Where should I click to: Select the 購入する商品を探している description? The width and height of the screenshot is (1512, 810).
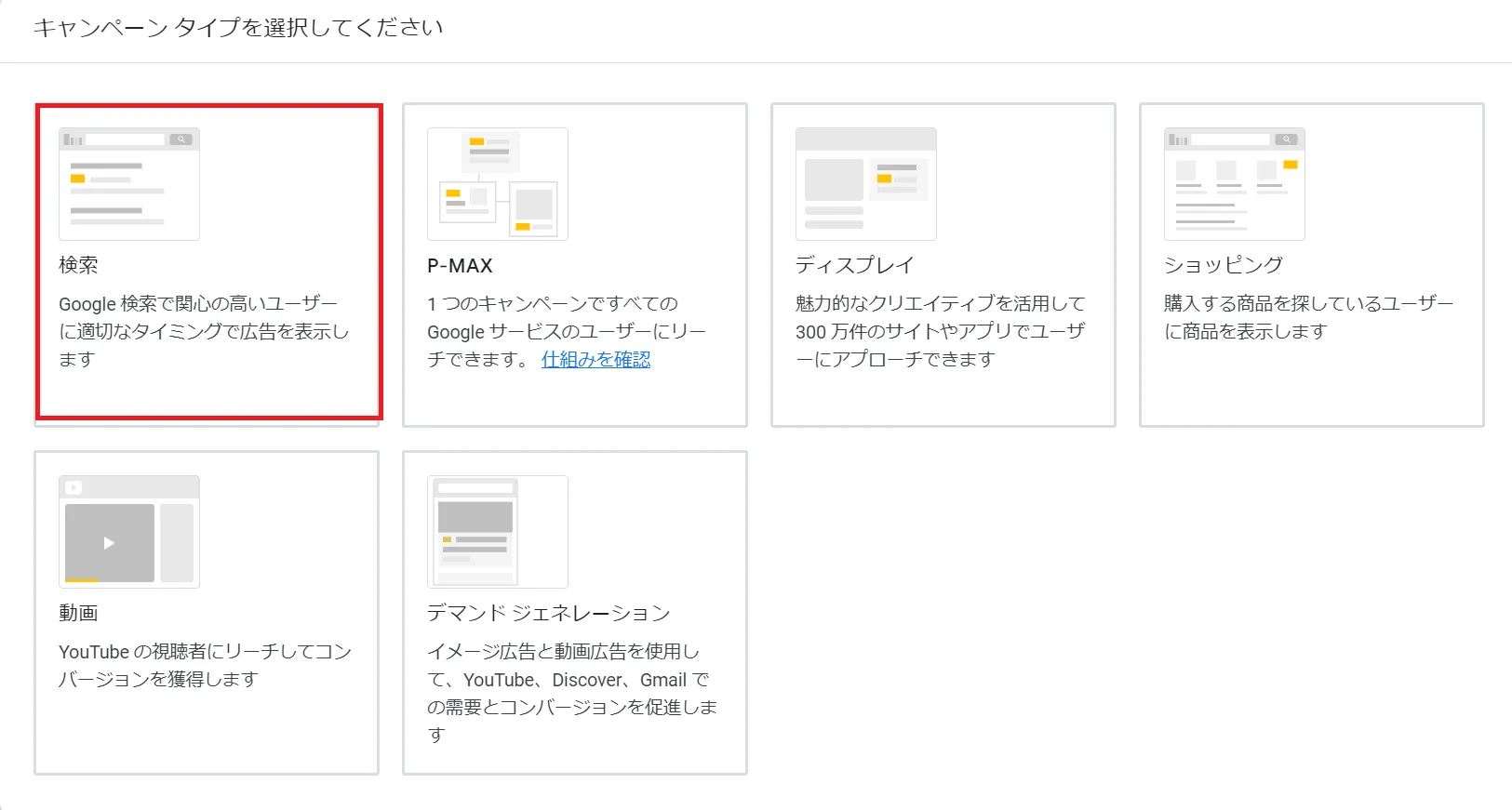click(x=1309, y=317)
